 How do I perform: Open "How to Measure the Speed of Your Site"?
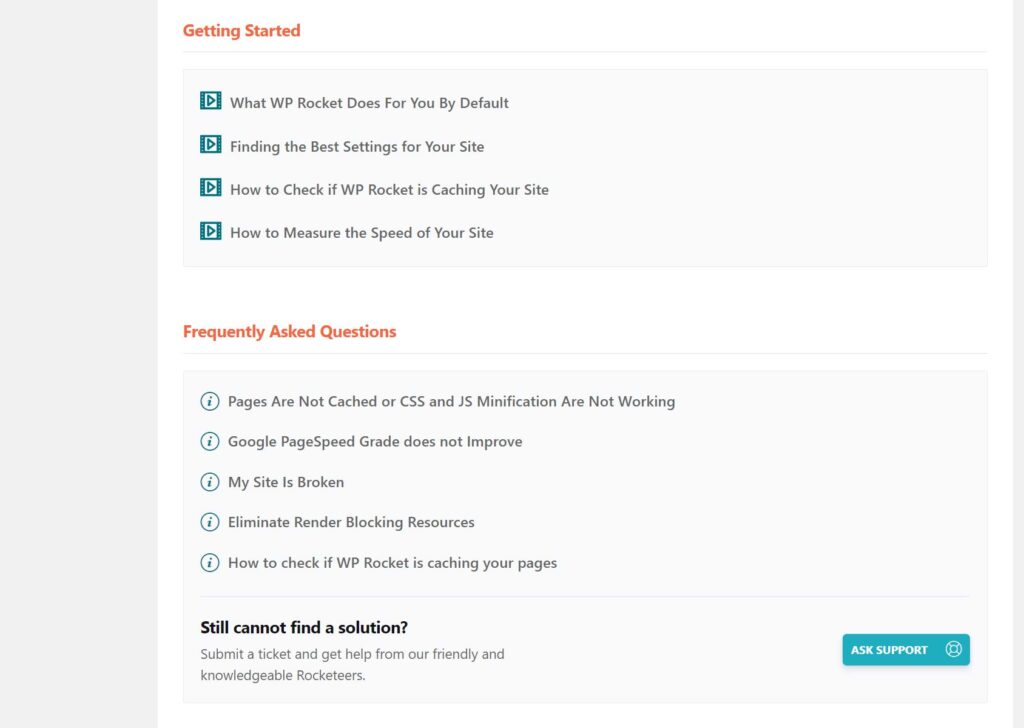361,232
